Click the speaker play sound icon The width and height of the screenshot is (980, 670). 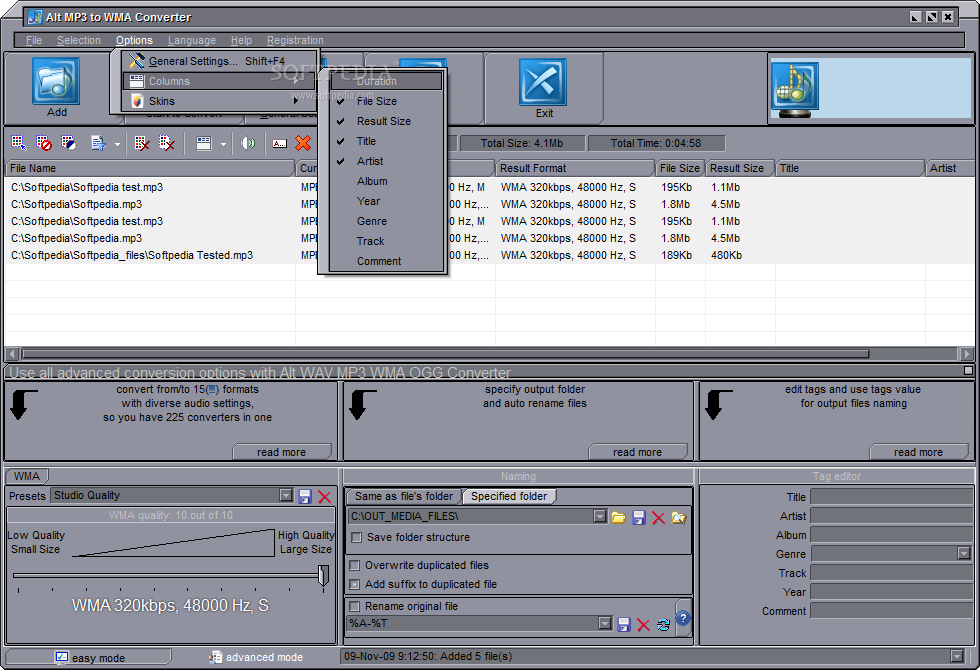pyautogui.click(x=248, y=143)
